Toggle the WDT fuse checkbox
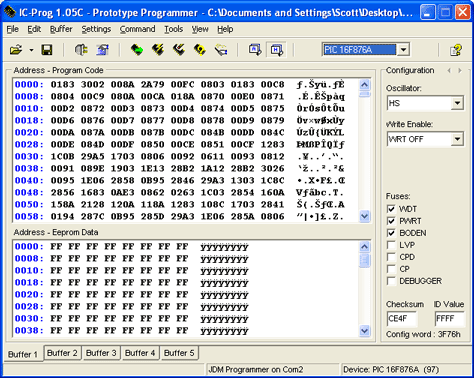This screenshot has width=474, height=378. (391, 209)
